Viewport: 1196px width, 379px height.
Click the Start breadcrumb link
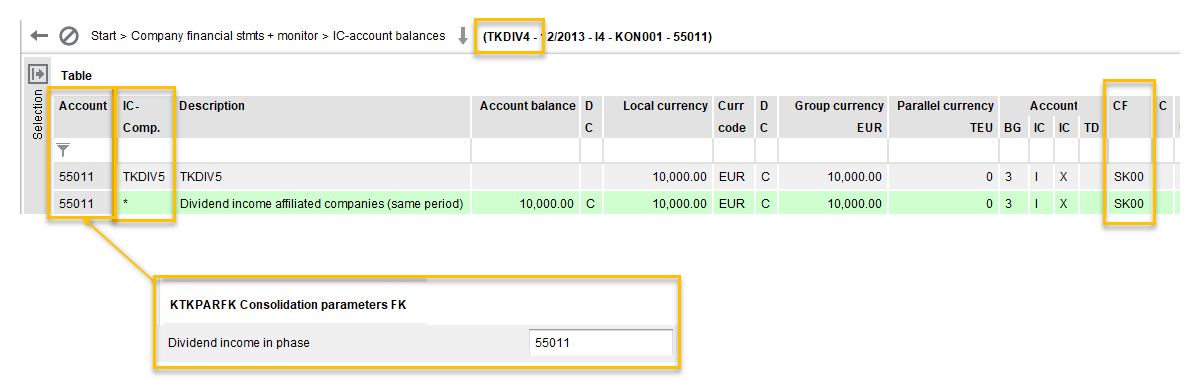104,36
